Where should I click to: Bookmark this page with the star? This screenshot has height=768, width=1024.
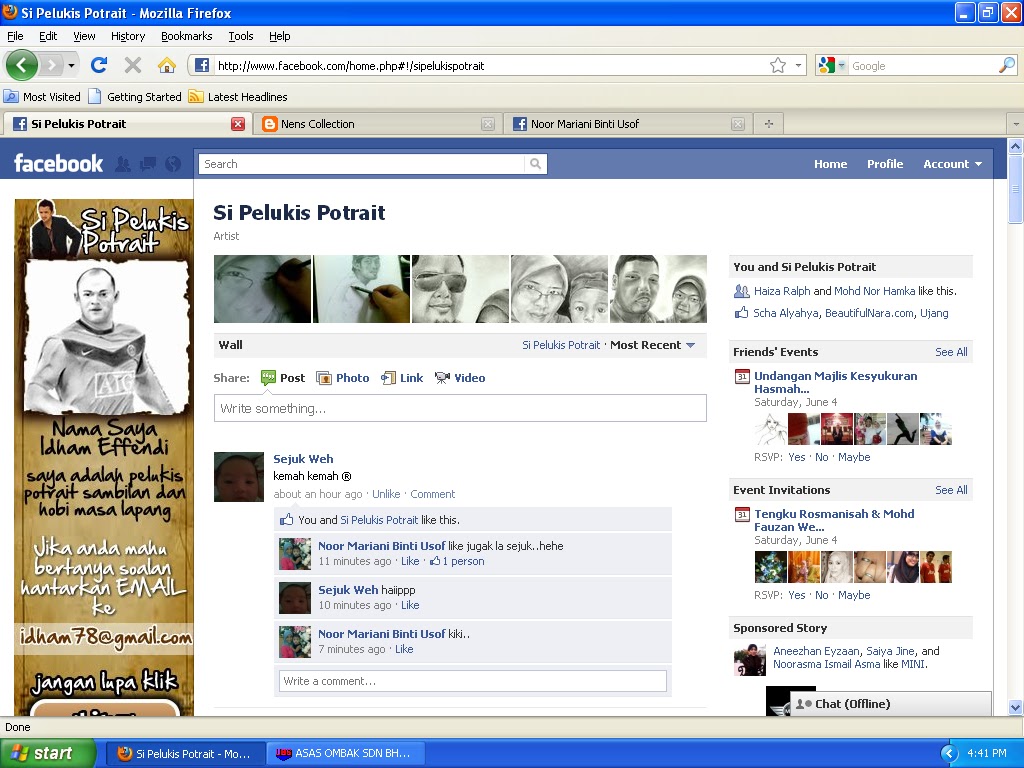(777, 65)
